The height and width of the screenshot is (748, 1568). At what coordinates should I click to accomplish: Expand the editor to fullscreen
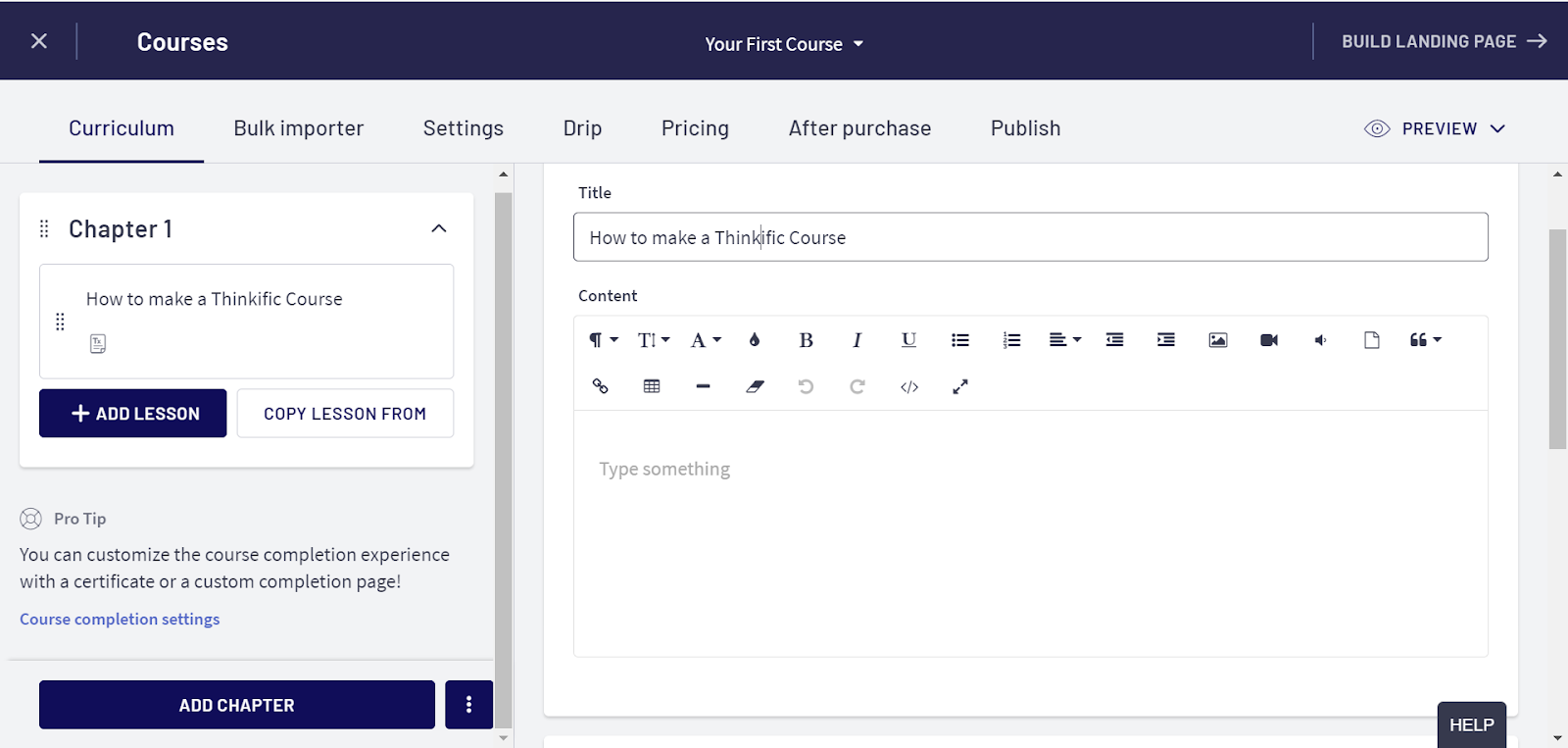click(960, 386)
